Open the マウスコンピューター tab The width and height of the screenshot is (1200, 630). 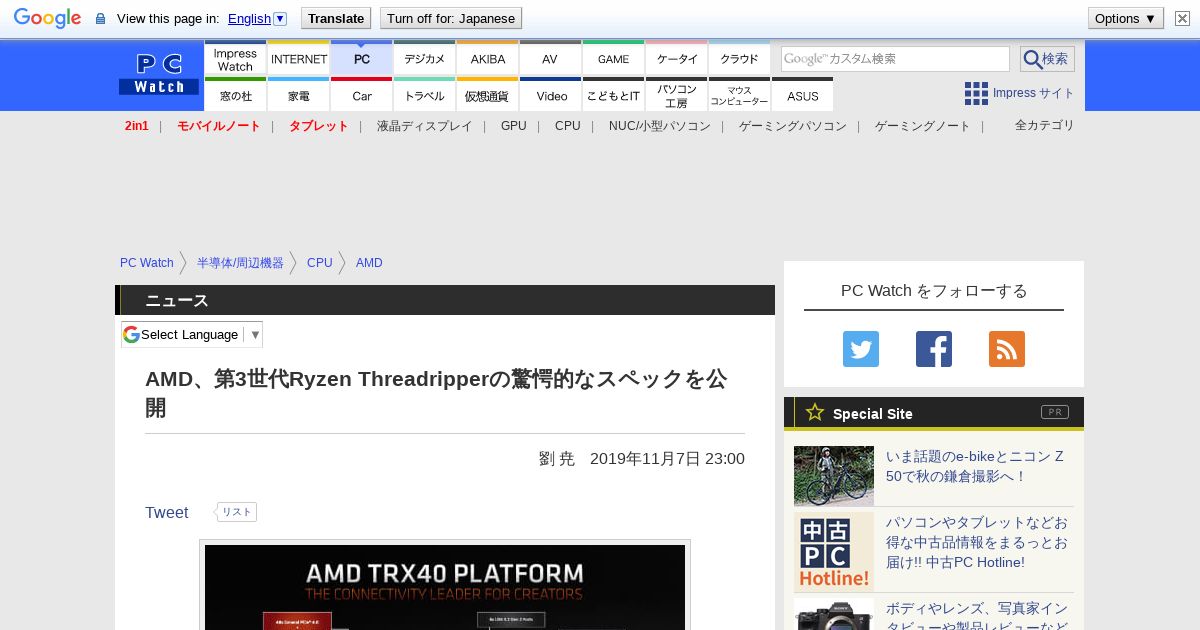click(740, 95)
